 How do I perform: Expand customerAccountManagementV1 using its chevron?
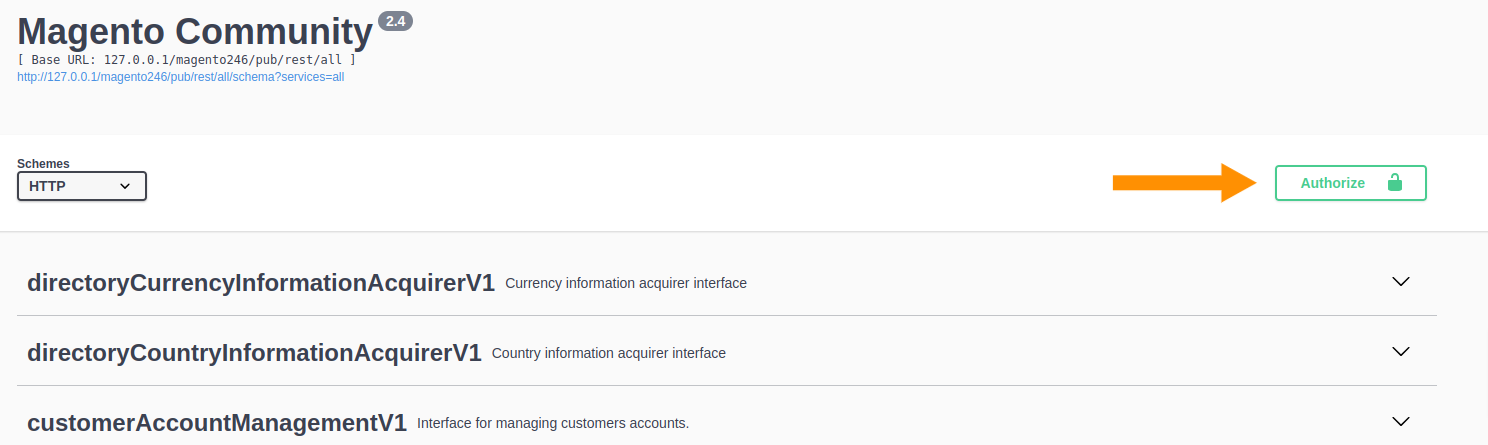pos(1401,421)
